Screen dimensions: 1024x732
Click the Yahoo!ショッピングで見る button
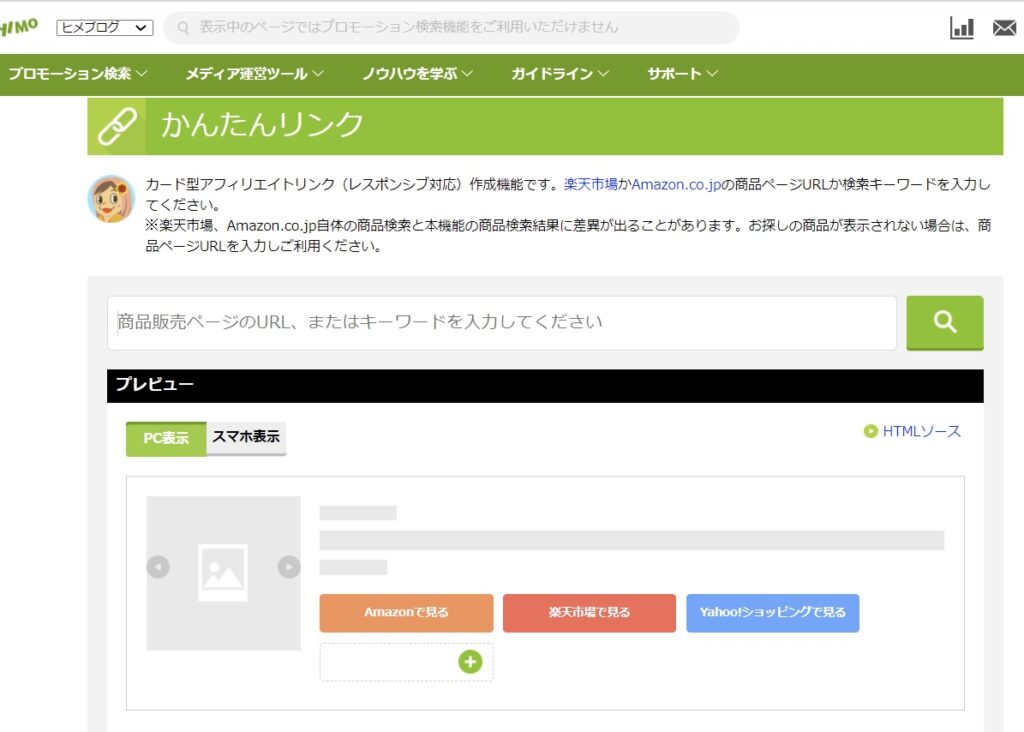(772, 613)
